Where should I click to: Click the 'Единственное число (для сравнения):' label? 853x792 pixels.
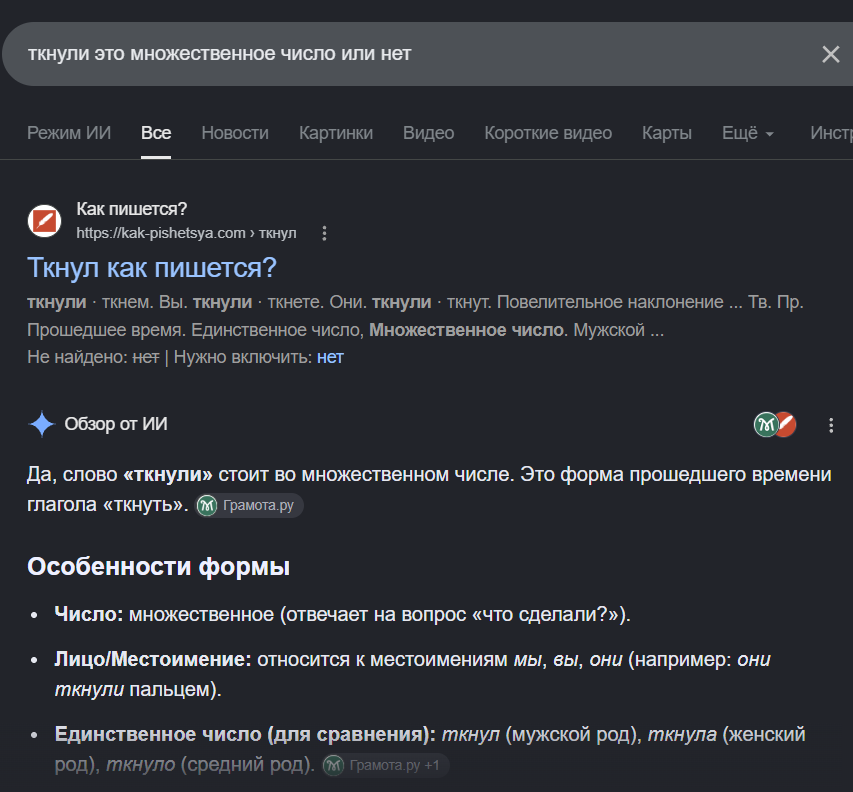coord(245,735)
